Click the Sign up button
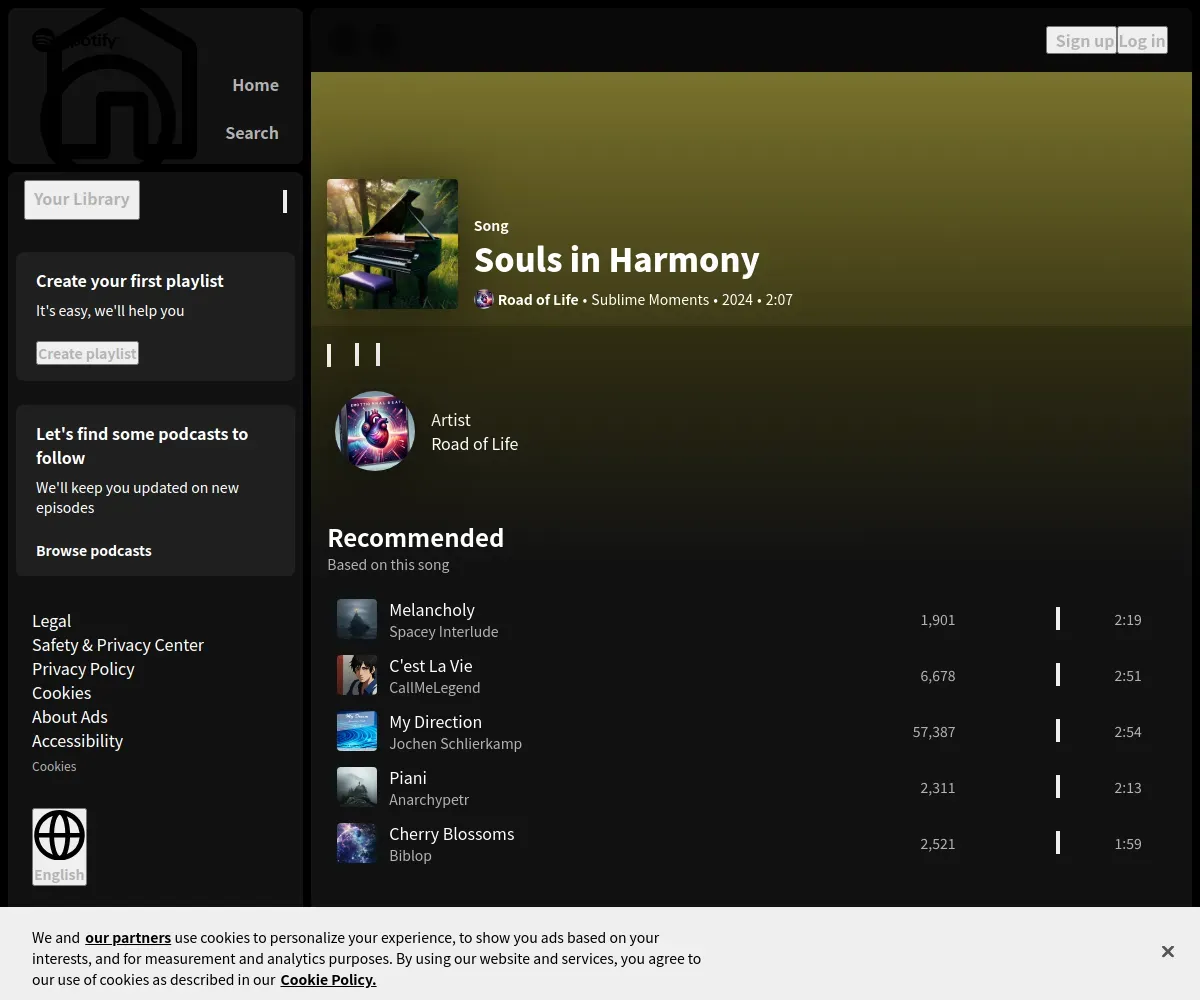 pyautogui.click(x=1082, y=40)
